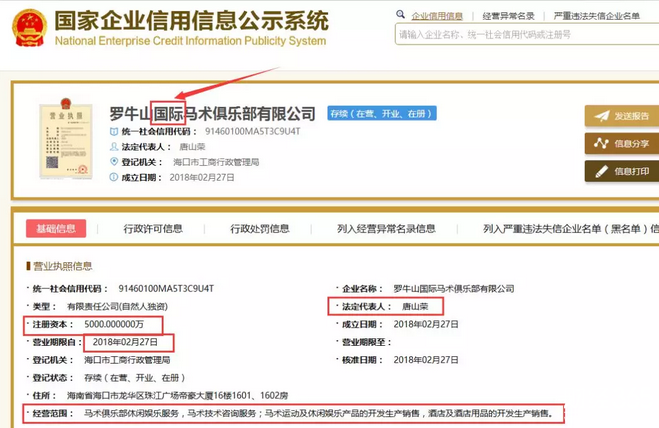The width and height of the screenshot is (659, 428).
Task: Click the 存续（在营、开业、在册）status badge
Action: click(x=382, y=114)
